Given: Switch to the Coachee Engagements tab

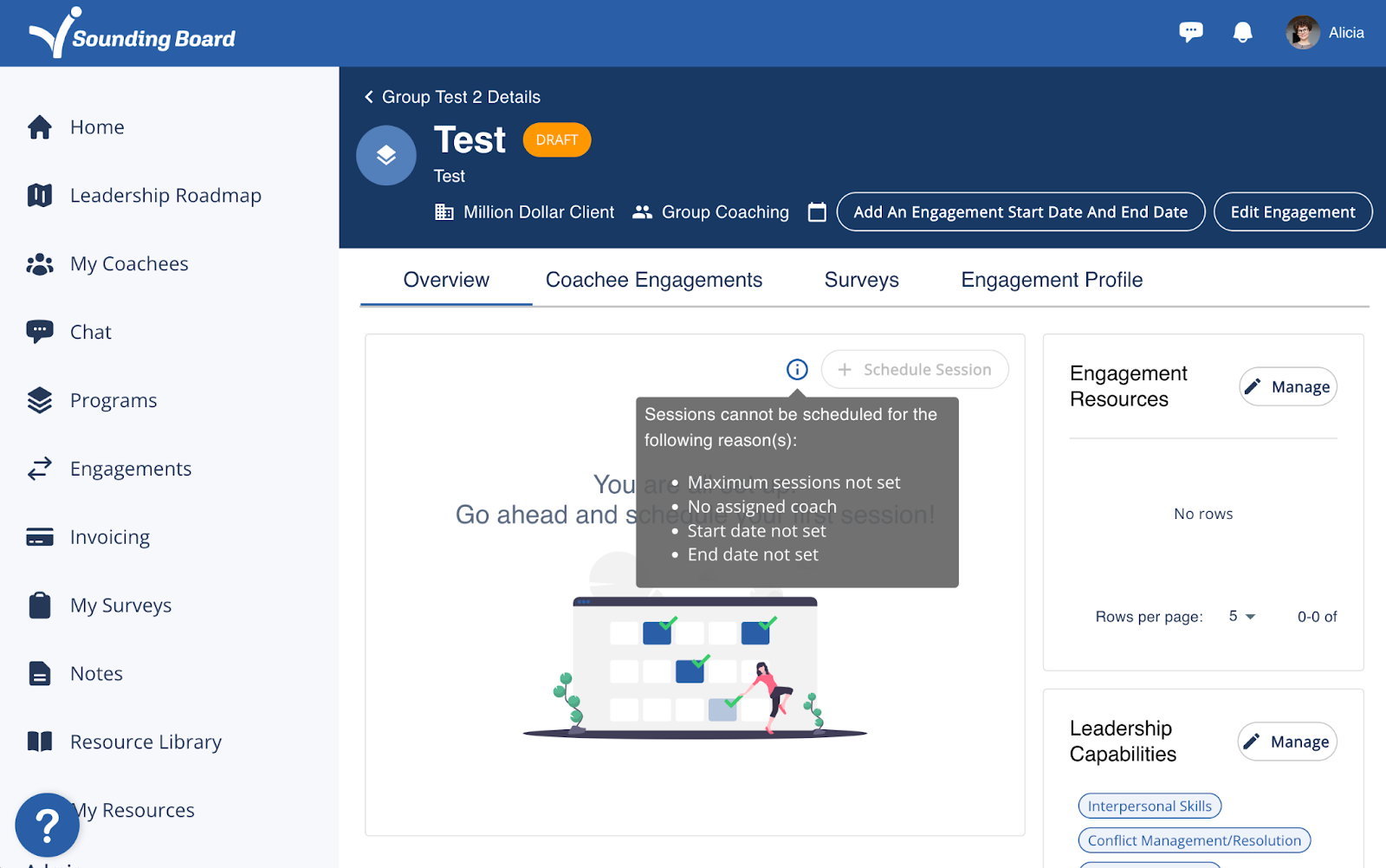Looking at the screenshot, I should 654,280.
